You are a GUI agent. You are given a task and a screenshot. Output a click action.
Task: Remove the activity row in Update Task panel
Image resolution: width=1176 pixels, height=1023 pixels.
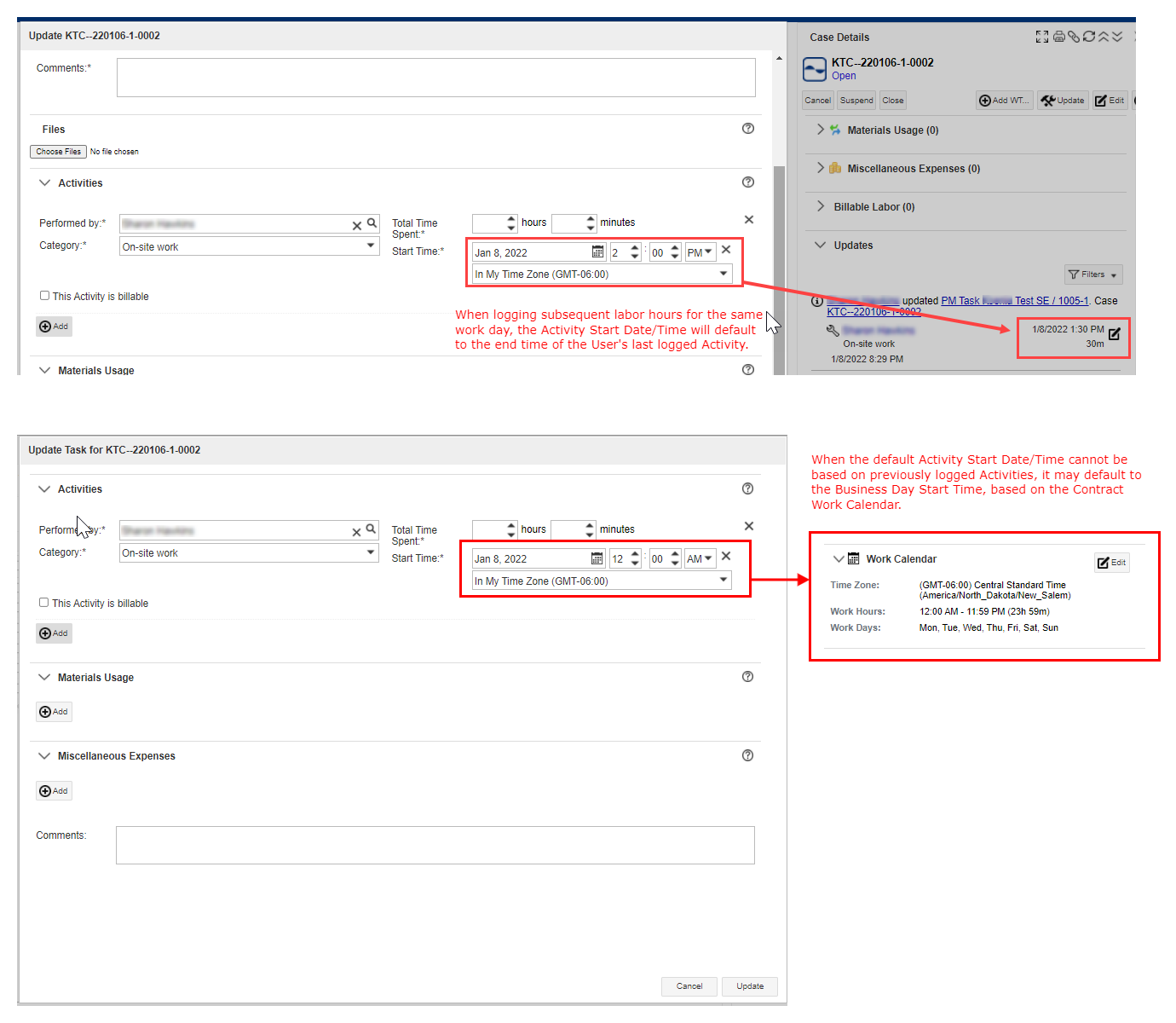tap(749, 526)
